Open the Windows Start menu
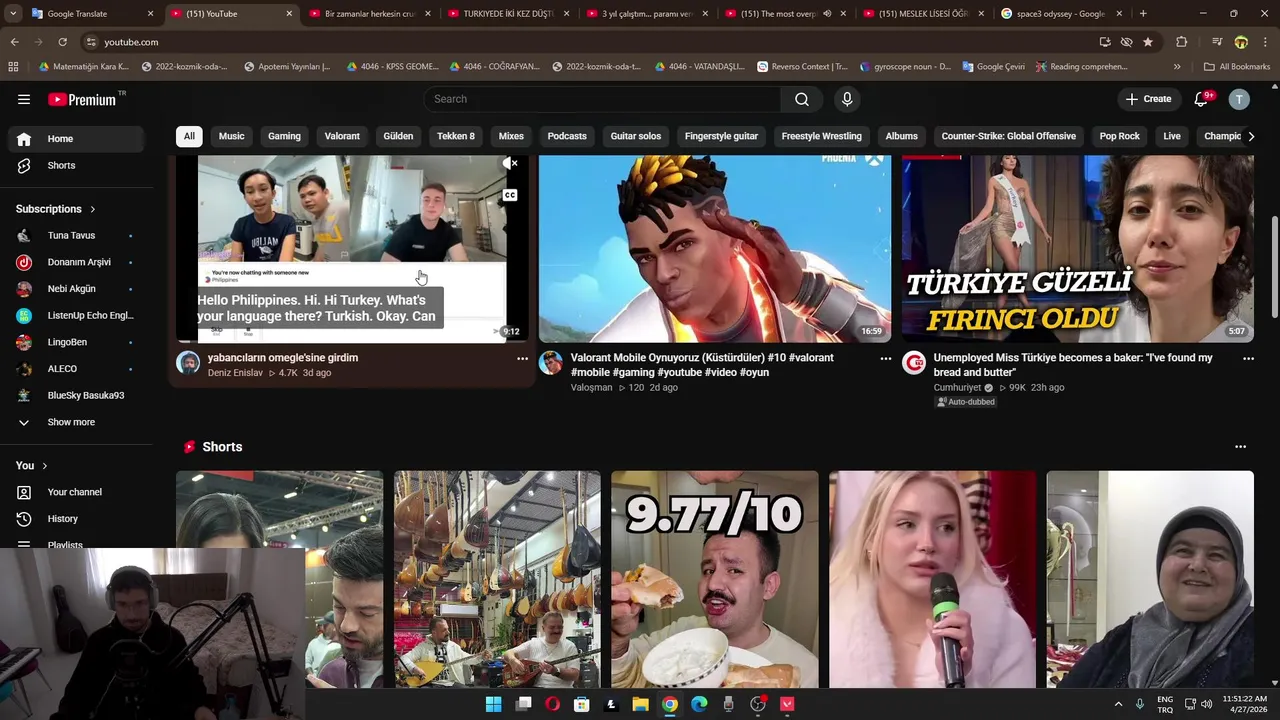1280x720 pixels. pyautogui.click(x=493, y=704)
